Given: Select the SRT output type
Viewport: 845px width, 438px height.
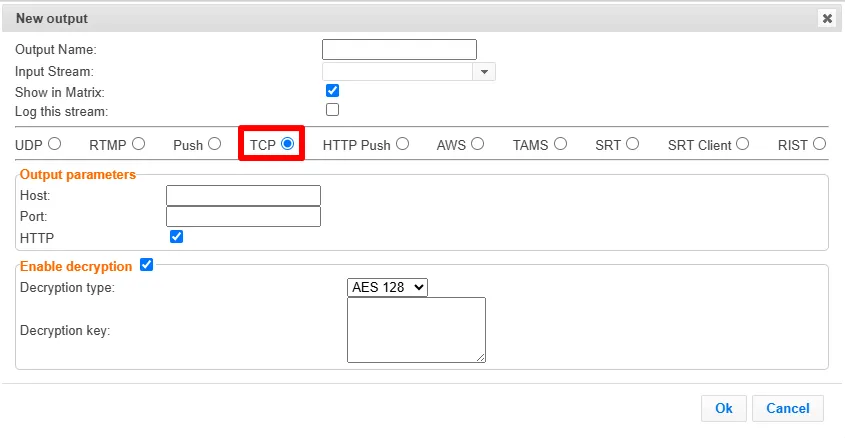Looking at the screenshot, I should point(633,144).
